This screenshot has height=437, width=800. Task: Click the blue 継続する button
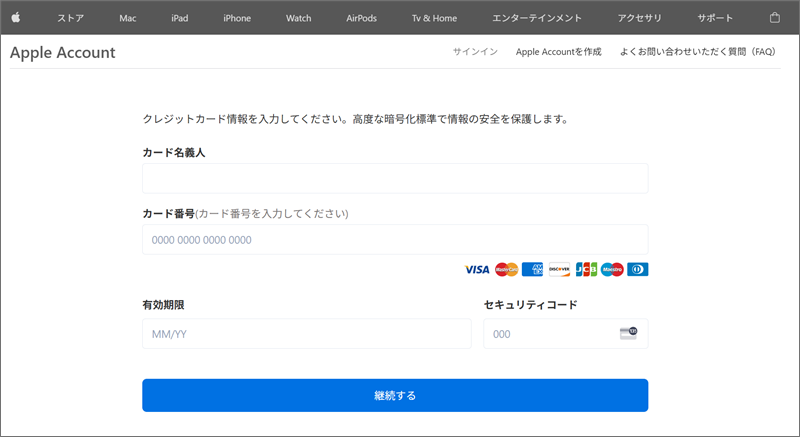click(x=395, y=395)
